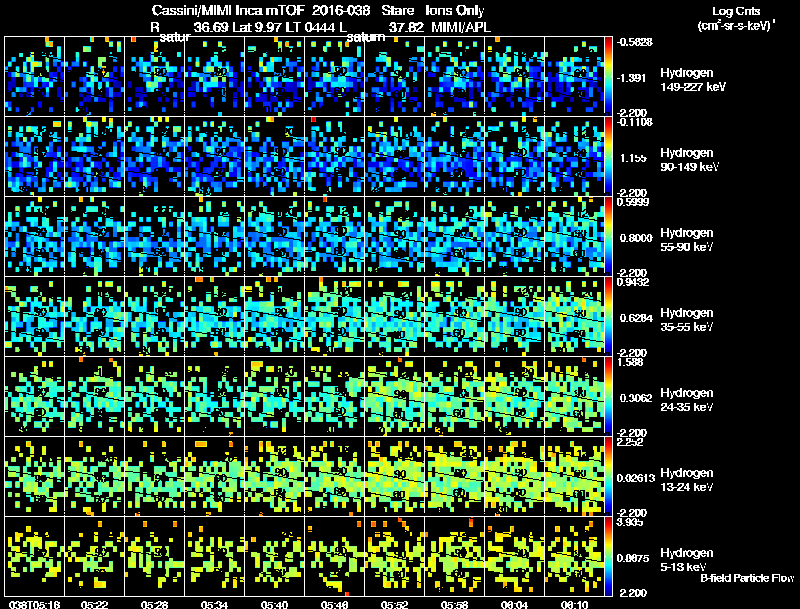Select the 'Hydrogen 35-55 keV' row label
This screenshot has height=609, width=800.
[687, 320]
